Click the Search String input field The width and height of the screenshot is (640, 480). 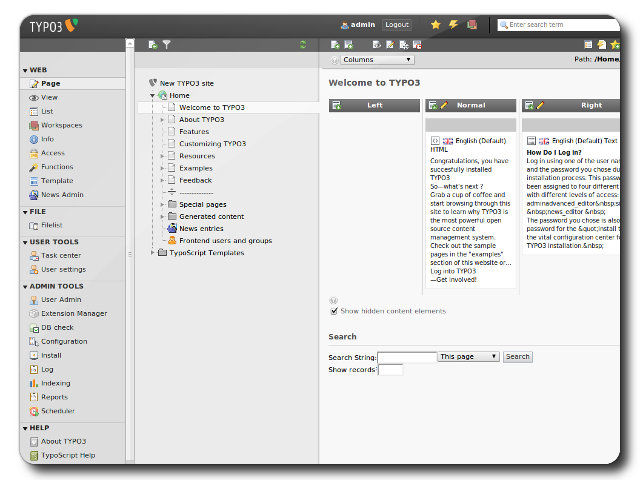click(407, 357)
